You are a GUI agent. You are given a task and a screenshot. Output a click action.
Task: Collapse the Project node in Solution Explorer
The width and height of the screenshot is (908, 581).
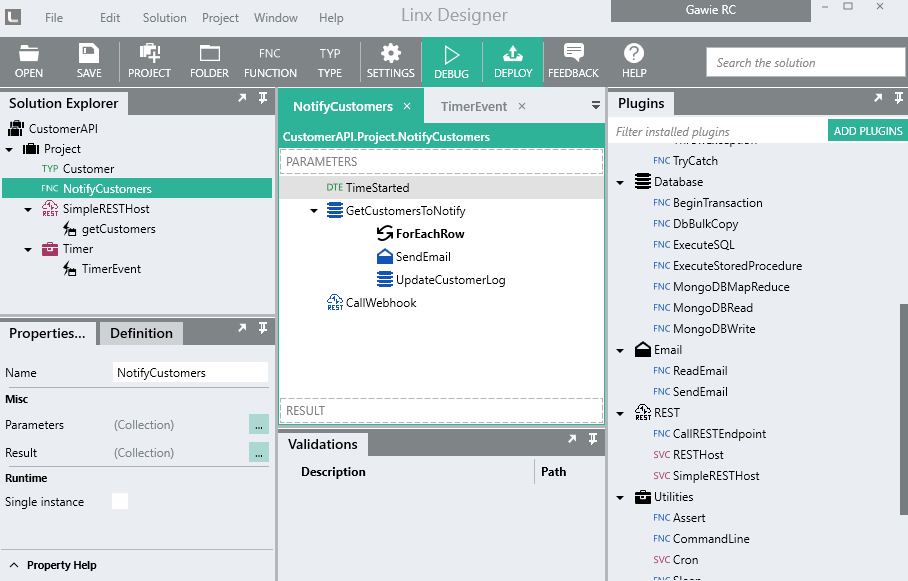pyautogui.click(x=9, y=149)
